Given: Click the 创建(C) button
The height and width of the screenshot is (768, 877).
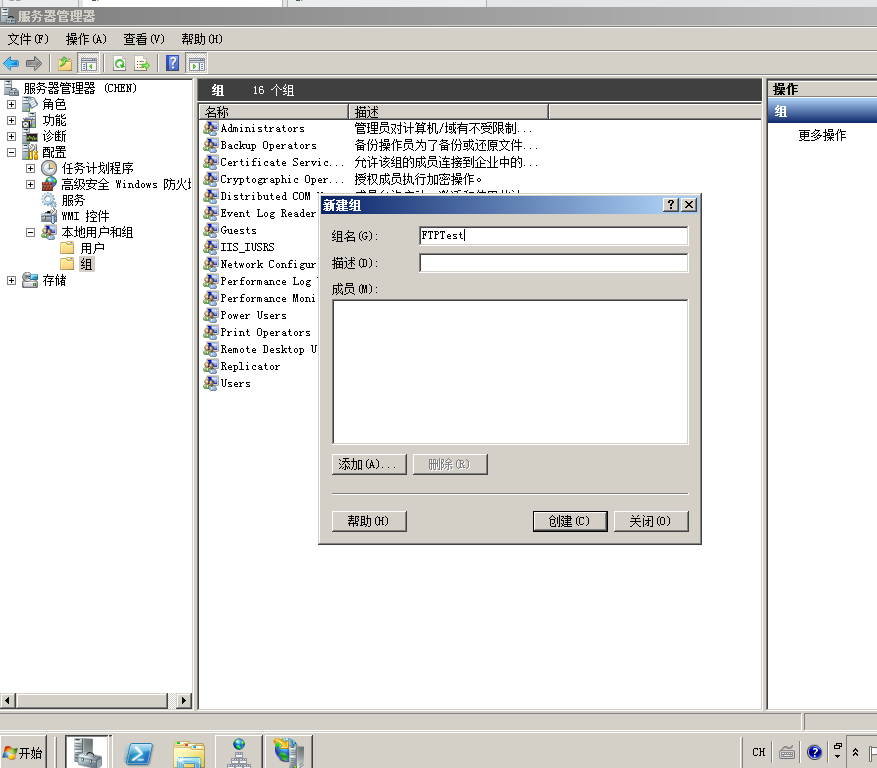Looking at the screenshot, I should point(569,521).
